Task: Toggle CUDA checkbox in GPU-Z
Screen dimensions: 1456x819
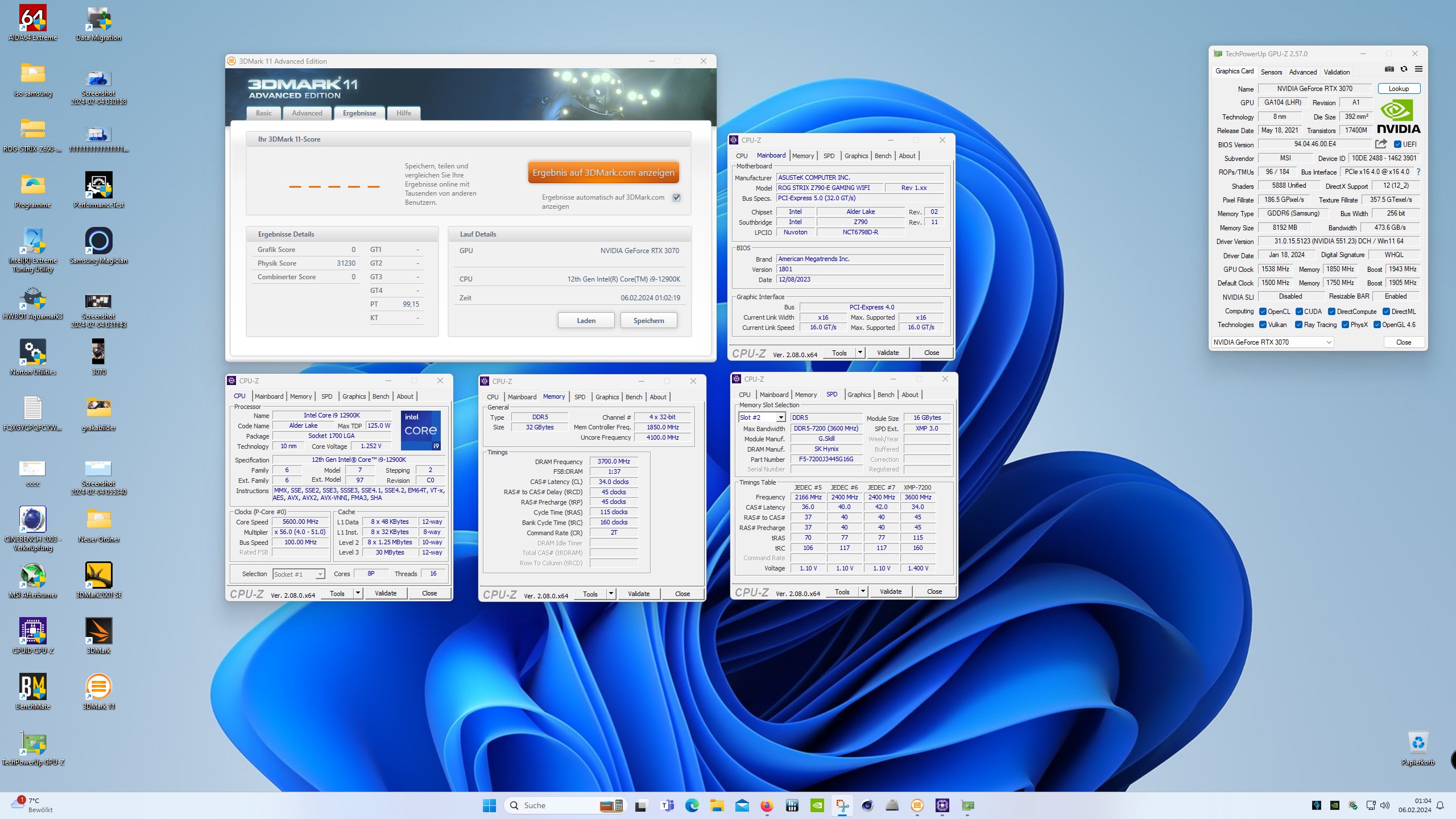Action: [1299, 312]
